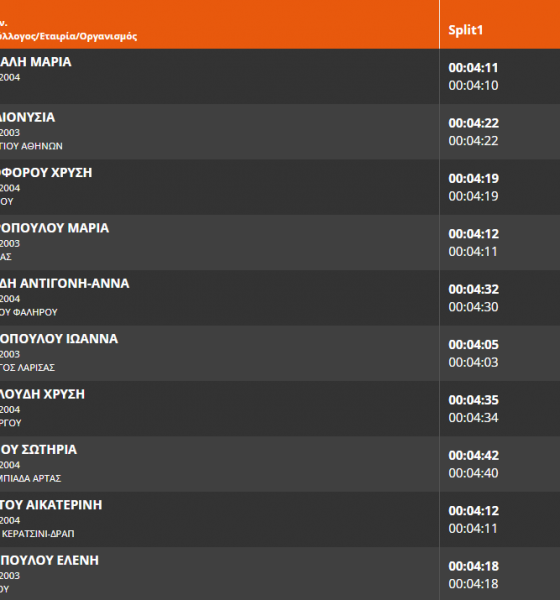Select athlete ΟΥ ΣΩΤΗΡΙΑ
This screenshot has height=600, width=560.
[x=38, y=450]
